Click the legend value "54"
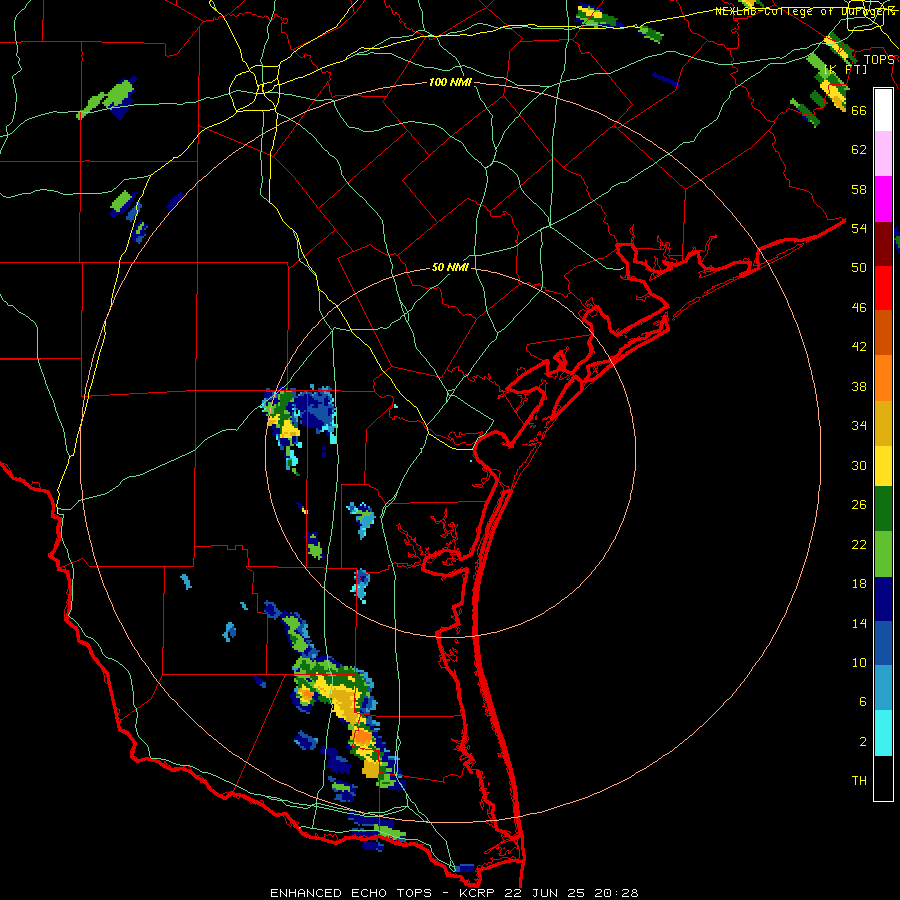The height and width of the screenshot is (900, 900). click(x=859, y=228)
